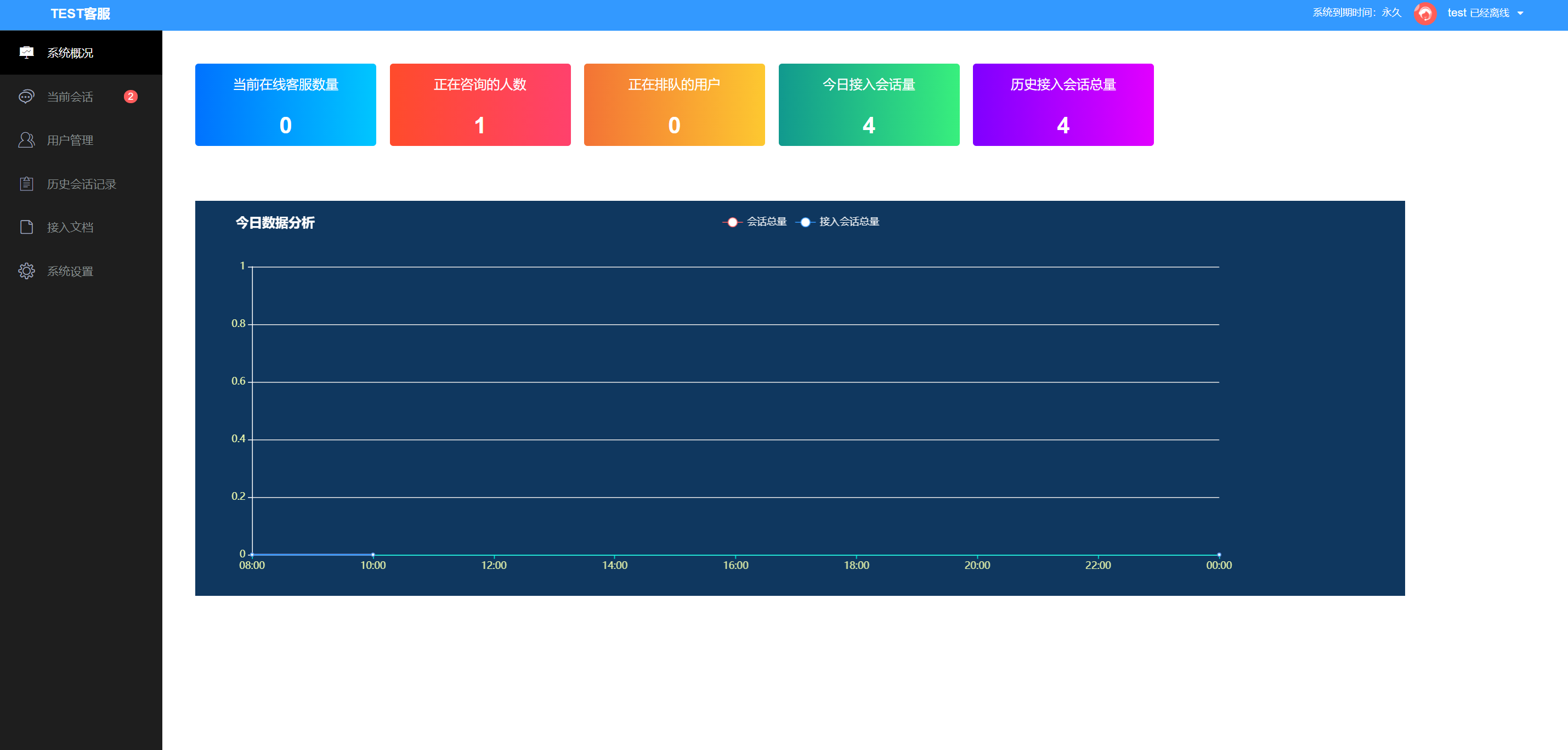Click the current chat bubble icon
This screenshot has width=1568, height=750.
click(x=26, y=96)
